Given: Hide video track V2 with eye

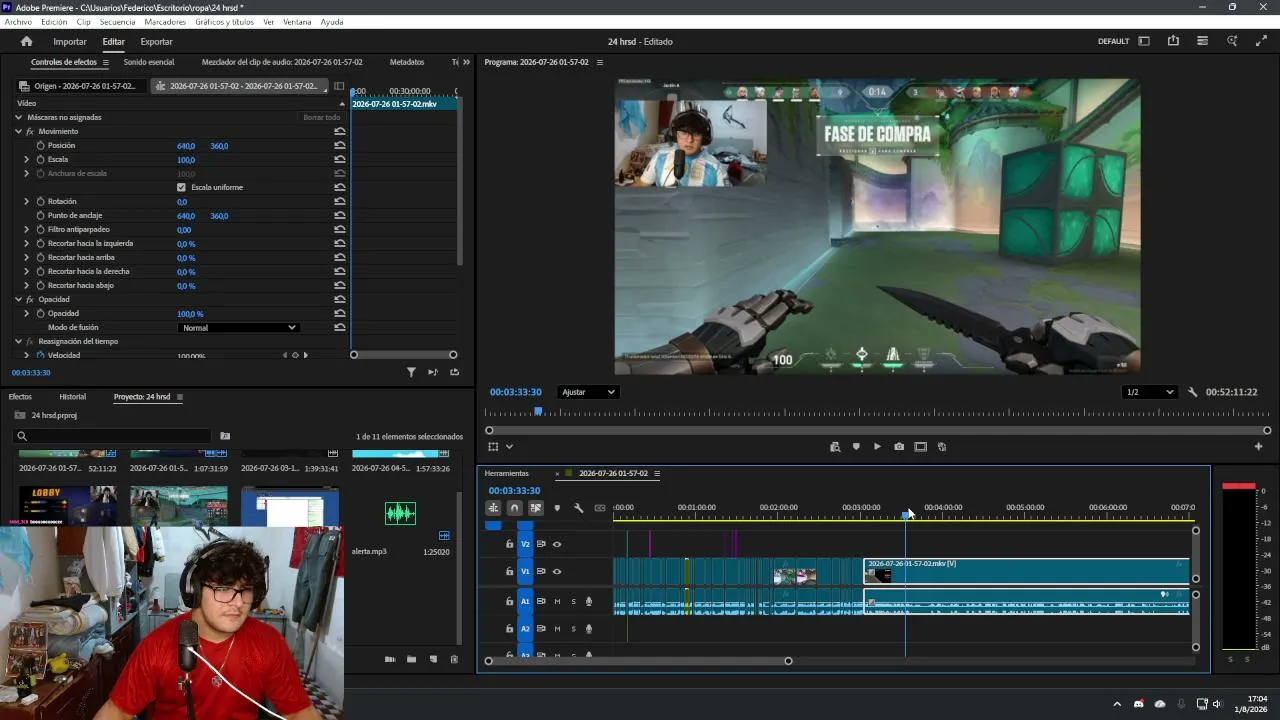Looking at the screenshot, I should pyautogui.click(x=557, y=544).
